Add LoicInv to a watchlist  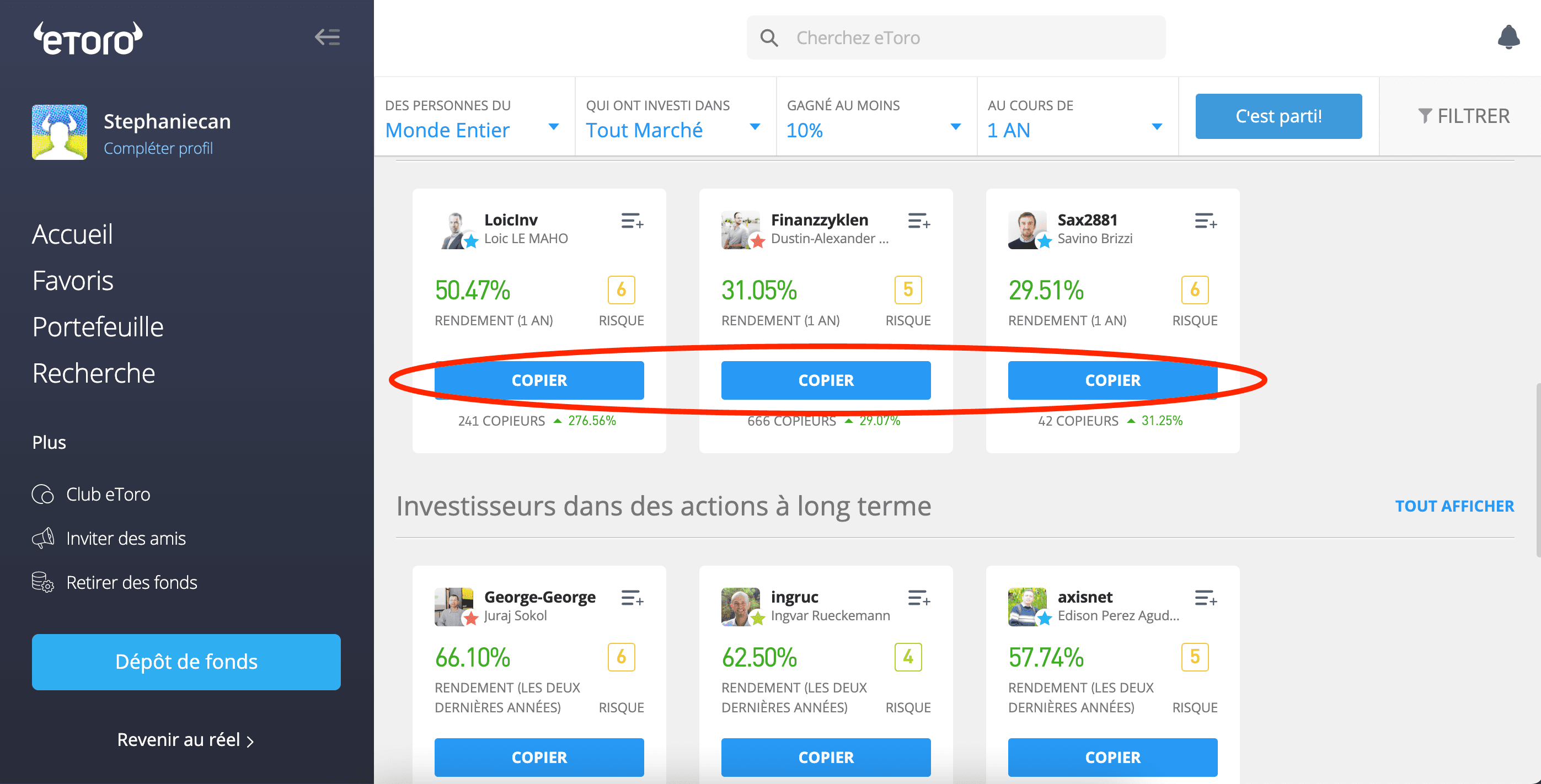point(632,222)
